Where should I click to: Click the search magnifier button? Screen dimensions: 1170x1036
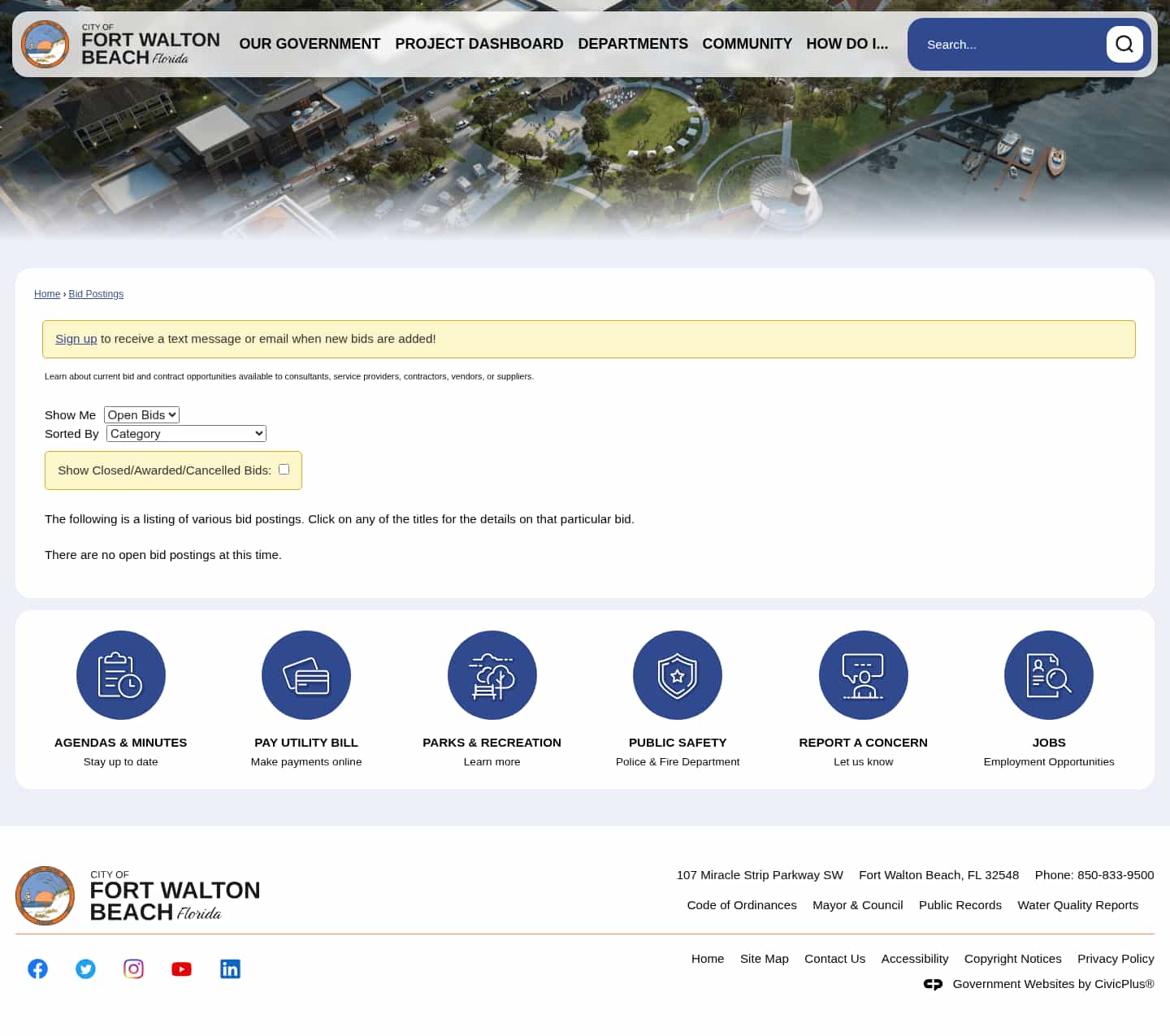click(1124, 44)
